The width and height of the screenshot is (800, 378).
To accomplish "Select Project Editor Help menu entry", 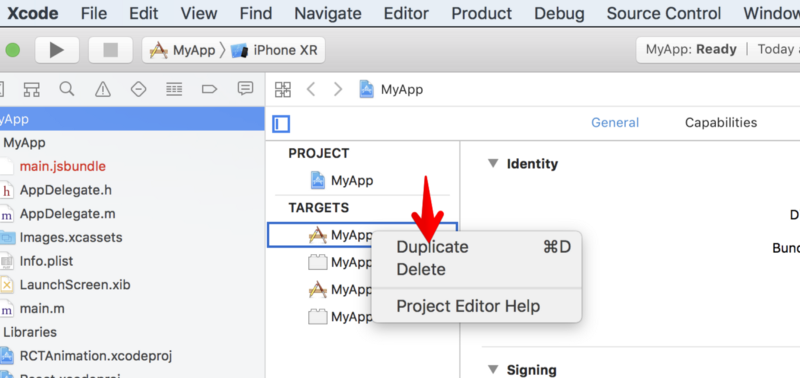I will pos(468,306).
